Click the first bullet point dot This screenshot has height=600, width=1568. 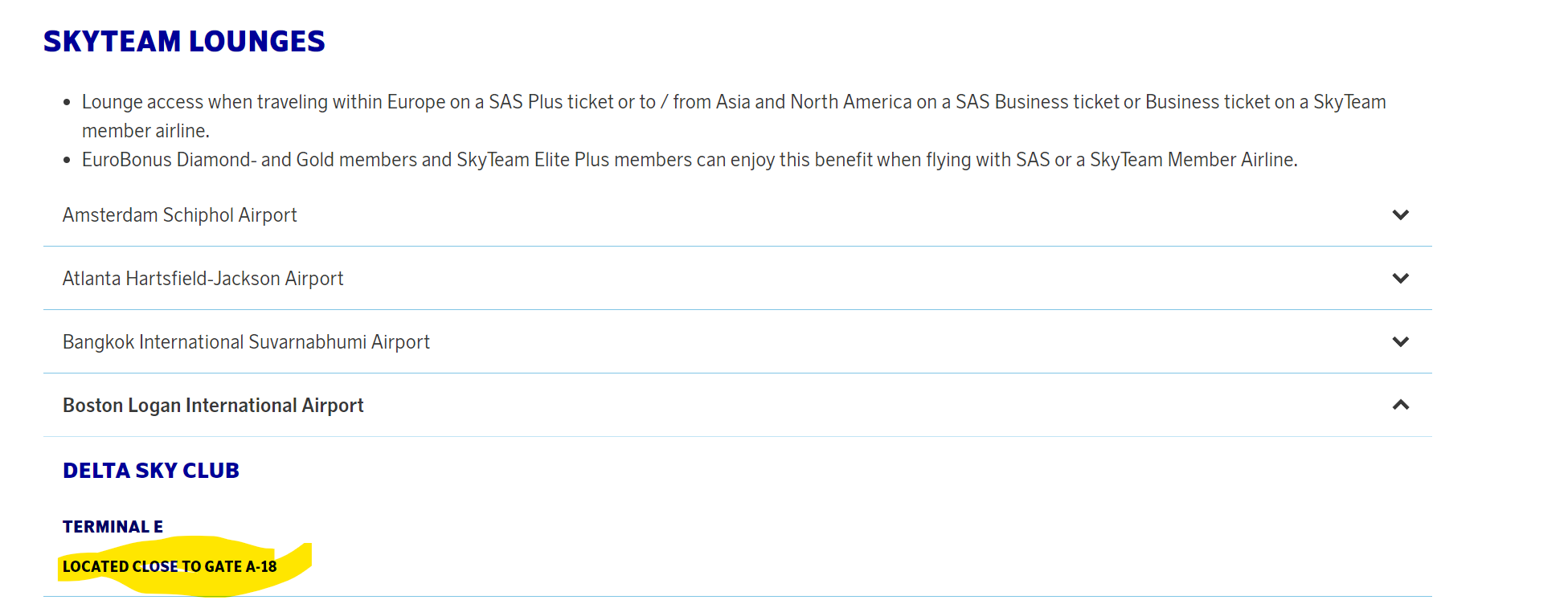[x=67, y=103]
